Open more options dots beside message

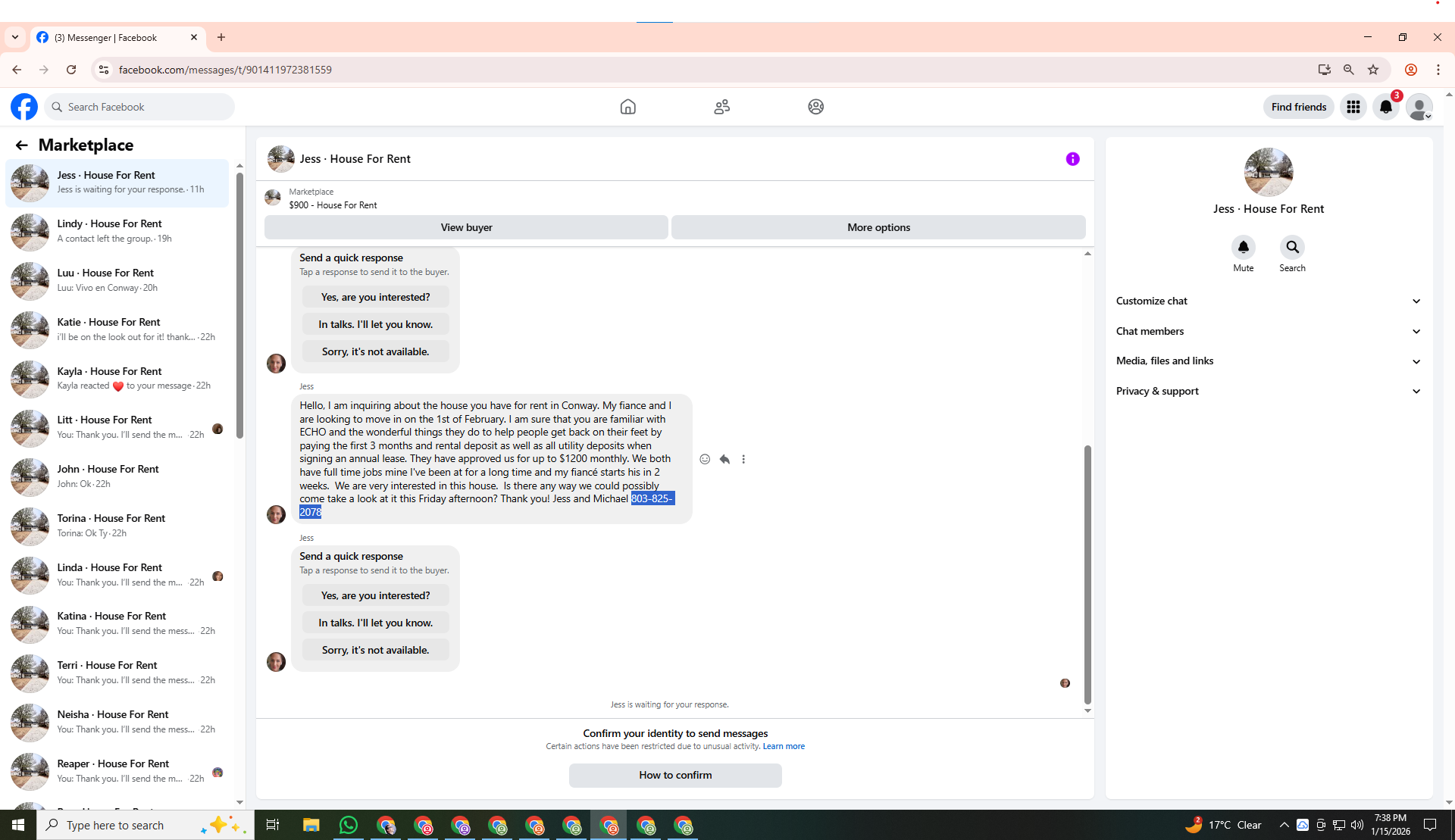point(743,459)
